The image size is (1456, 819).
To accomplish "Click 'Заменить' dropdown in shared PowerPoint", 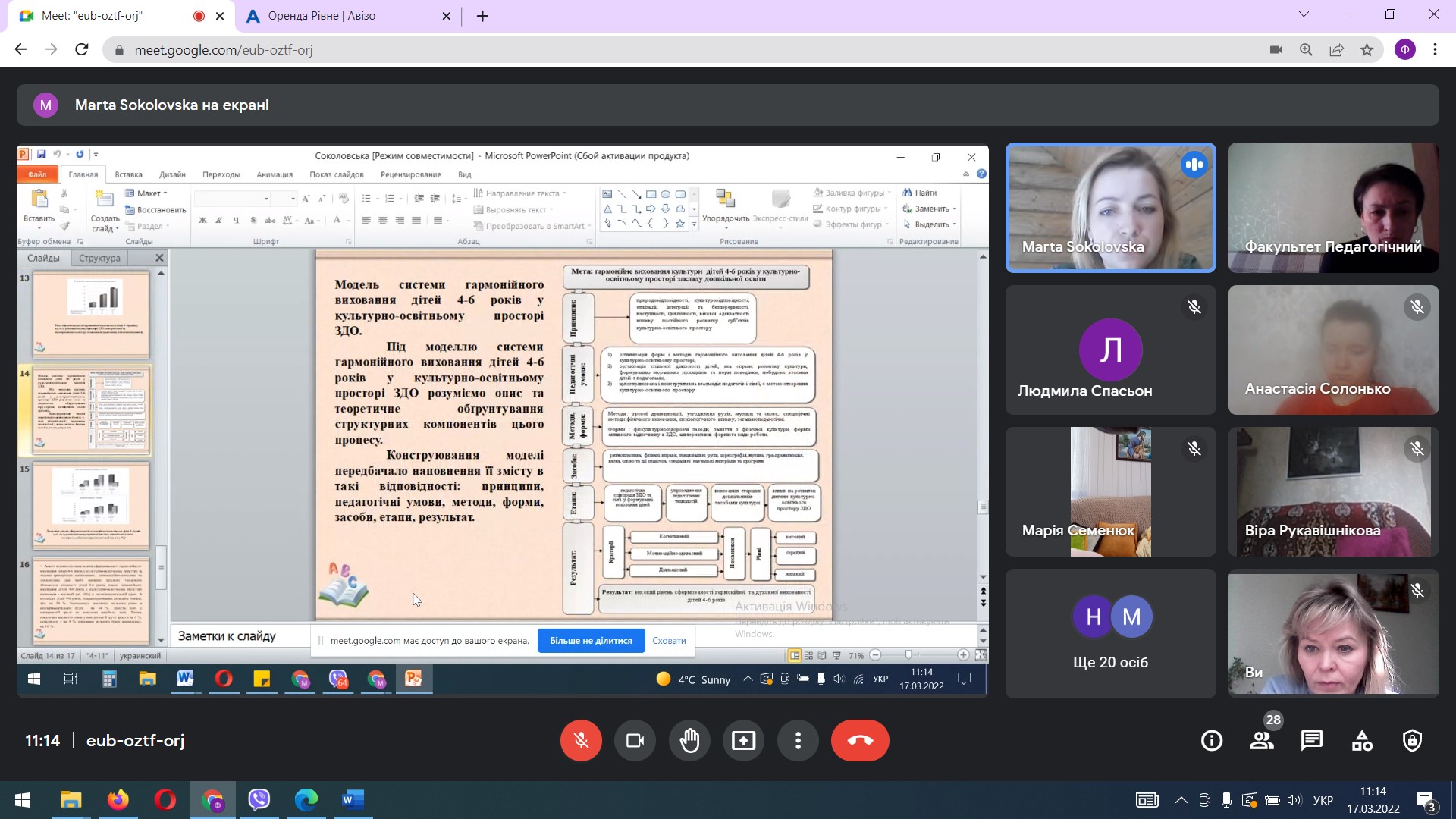I will [930, 209].
